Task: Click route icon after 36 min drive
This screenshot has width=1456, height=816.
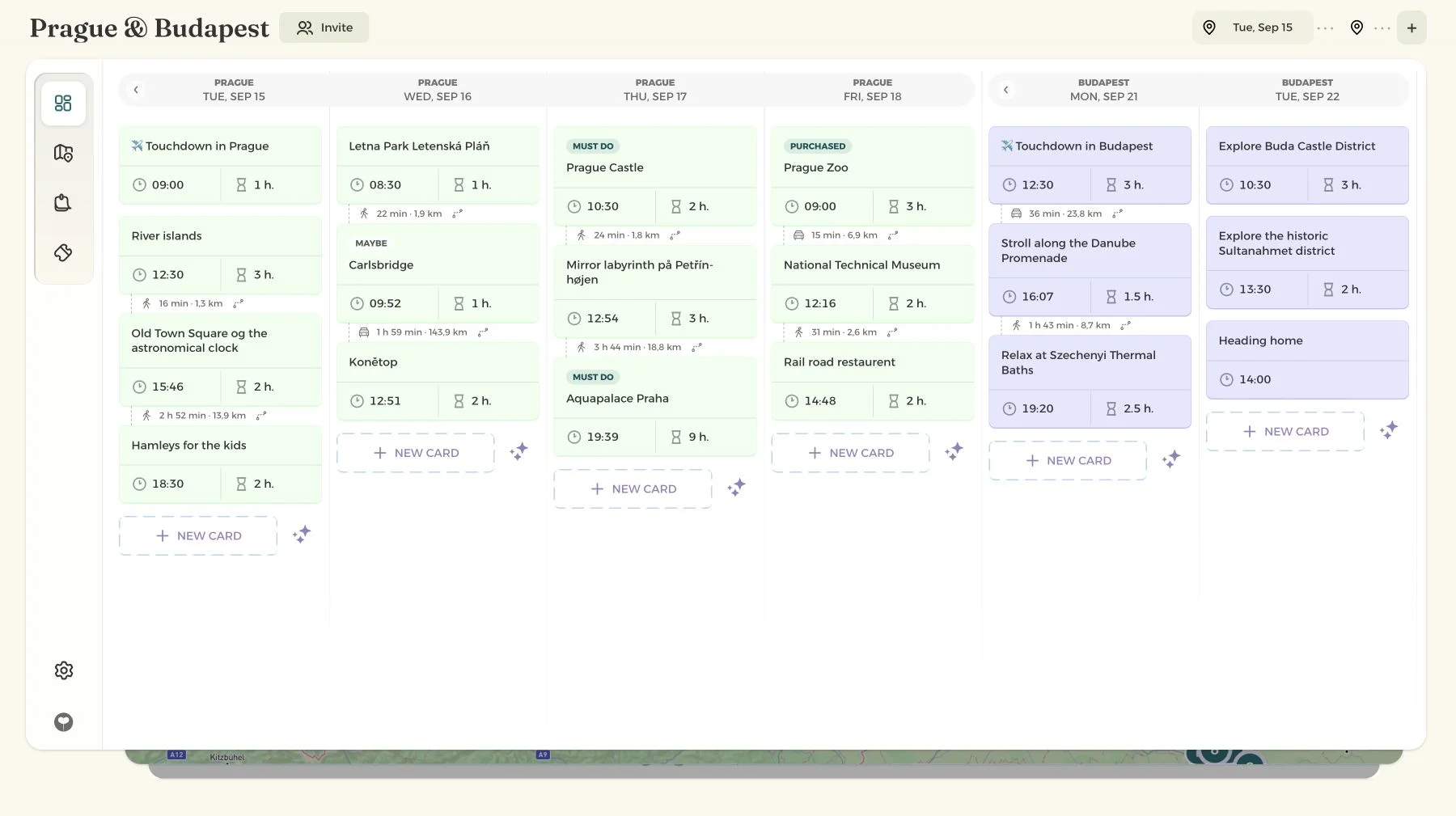Action: click(1117, 214)
